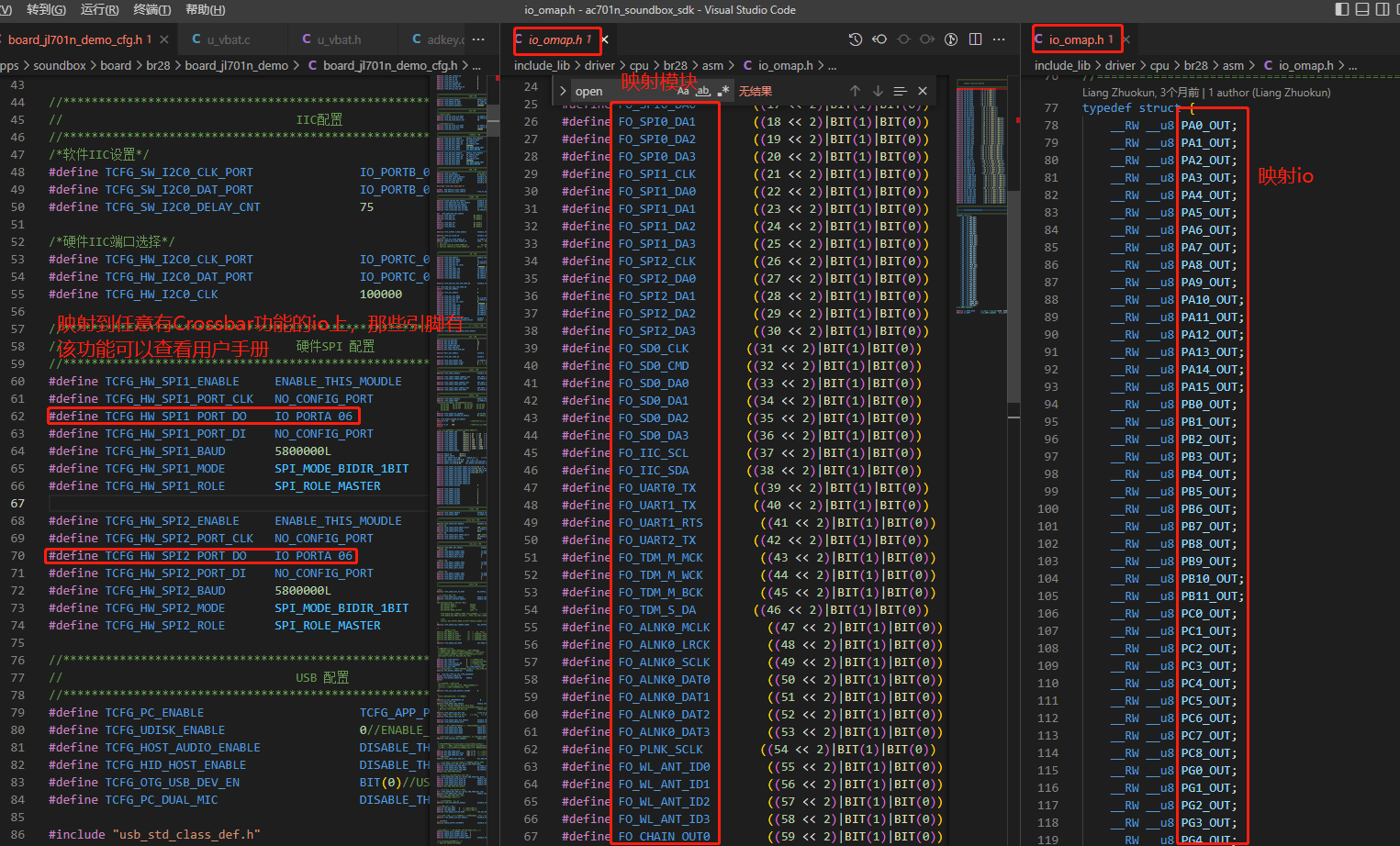Toggle Use Regular Expression in find widget
Screen dimensions: 1400x846
pyautogui.click(x=723, y=91)
